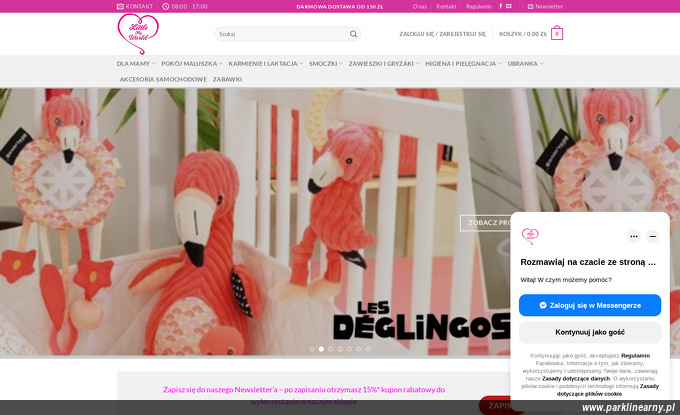The height and width of the screenshot is (415, 680).
Task: Expand the UBRANKA dropdown
Action: click(525, 63)
